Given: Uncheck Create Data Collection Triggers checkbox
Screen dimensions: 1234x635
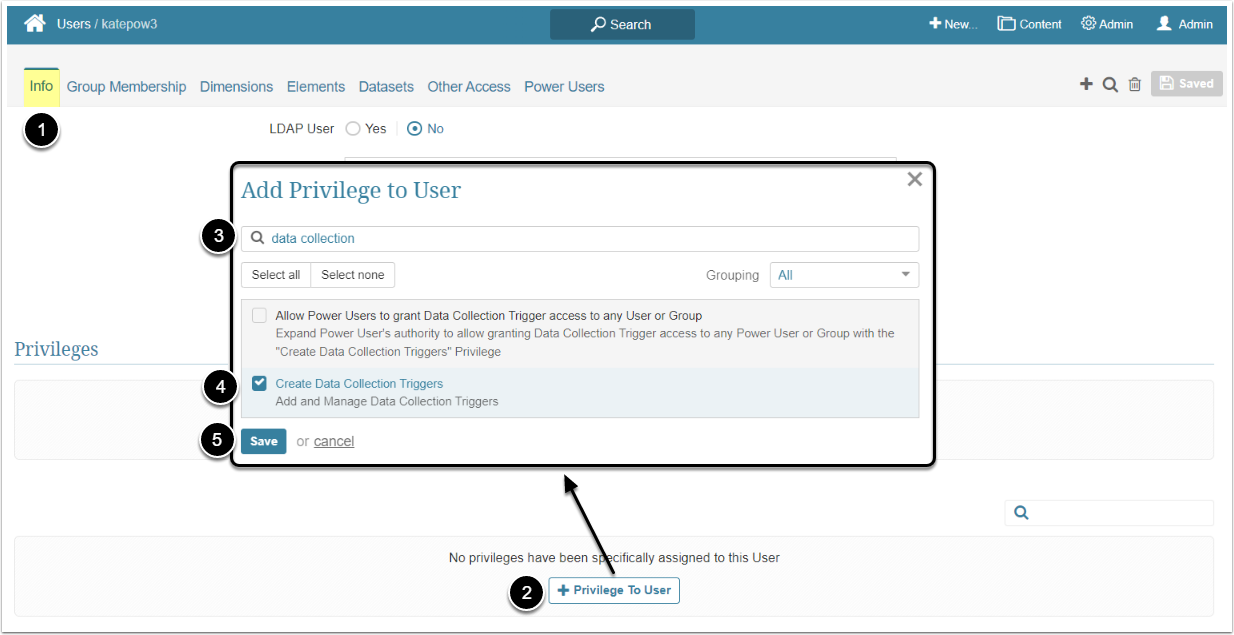Looking at the screenshot, I should coord(260,383).
